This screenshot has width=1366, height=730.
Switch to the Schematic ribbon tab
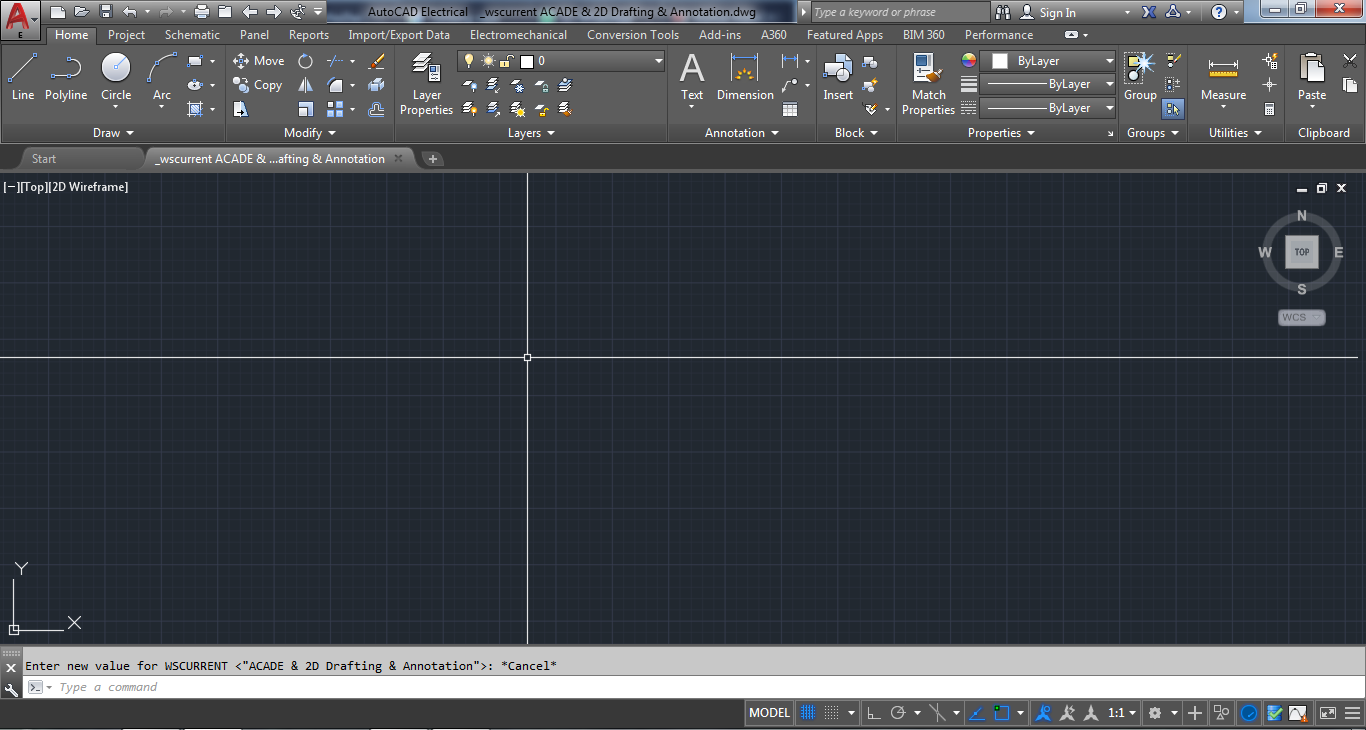tap(192, 34)
